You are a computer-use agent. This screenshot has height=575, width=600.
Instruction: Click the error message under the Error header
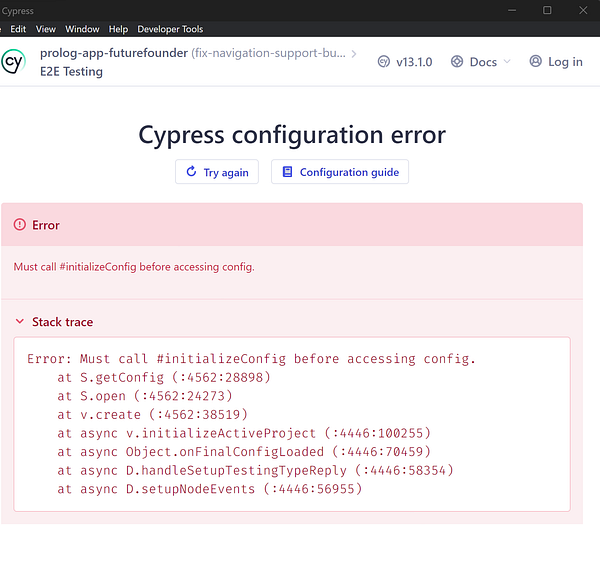134,267
